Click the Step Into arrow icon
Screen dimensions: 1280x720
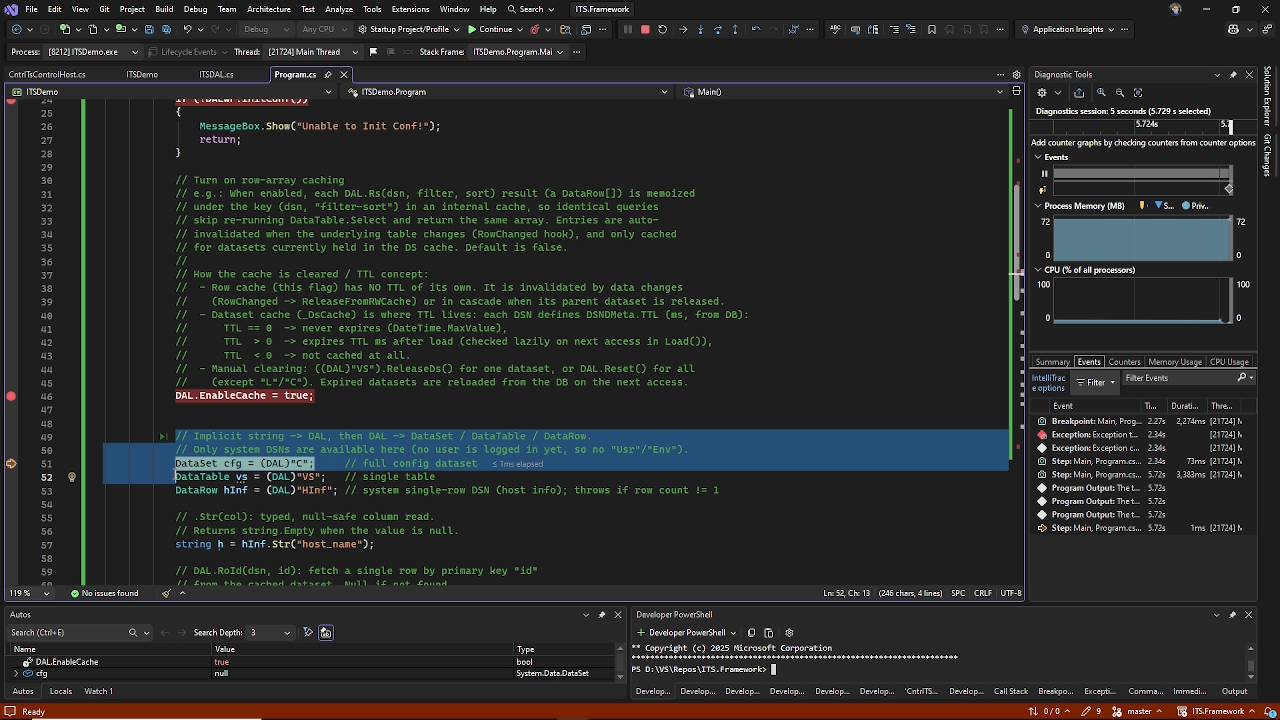[700, 29]
